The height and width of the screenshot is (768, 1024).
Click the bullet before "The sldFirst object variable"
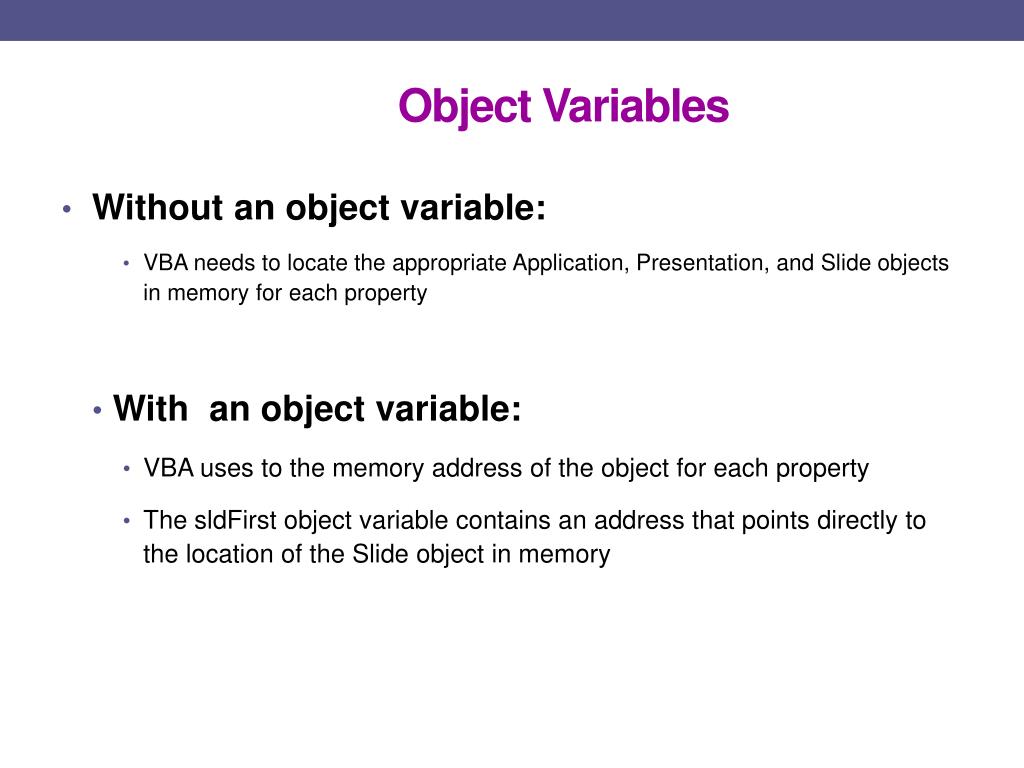126,520
